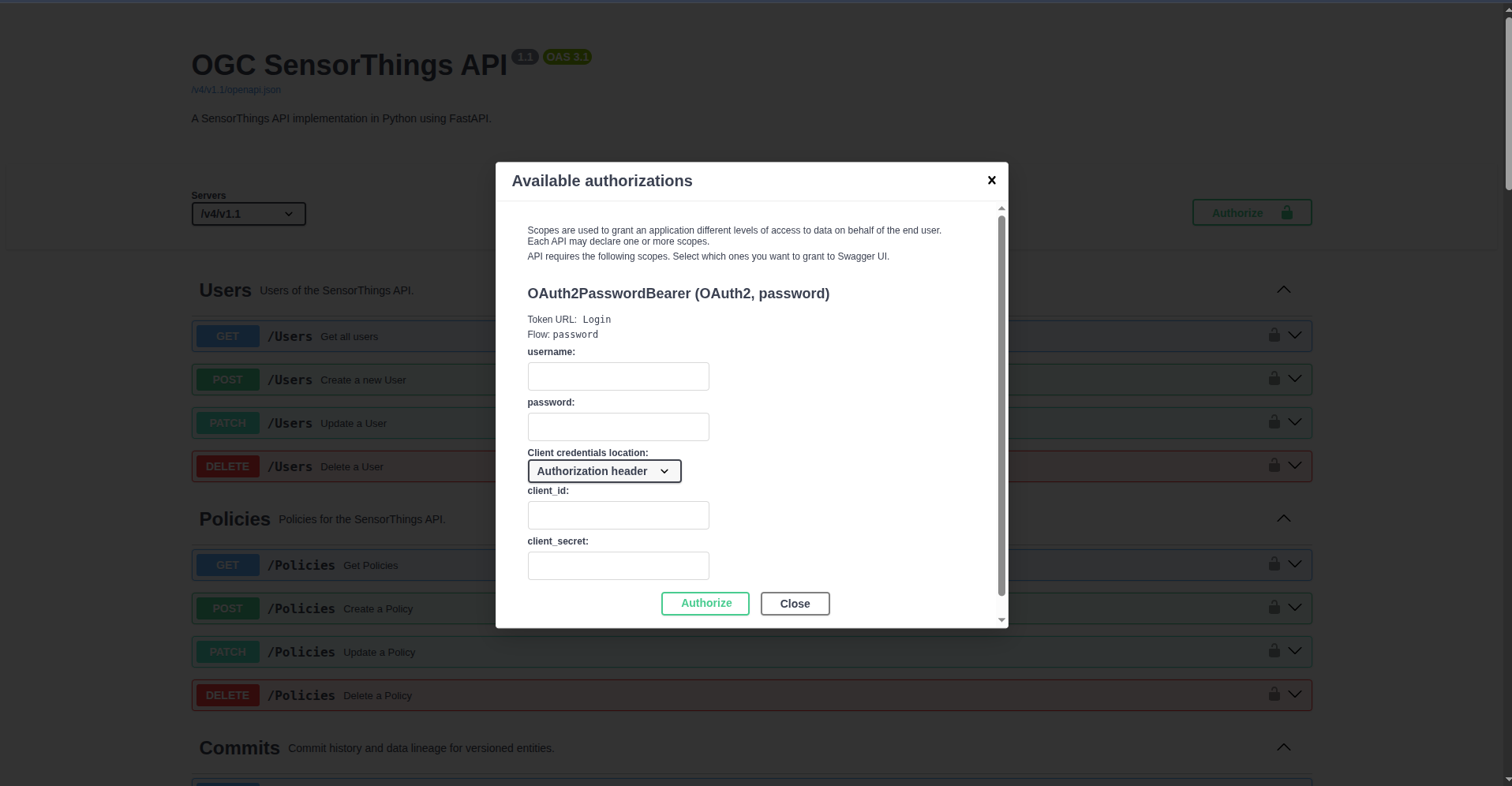The image size is (1512, 786).
Task: Click the lock icon on POST /Users row
Action: 1274,379
